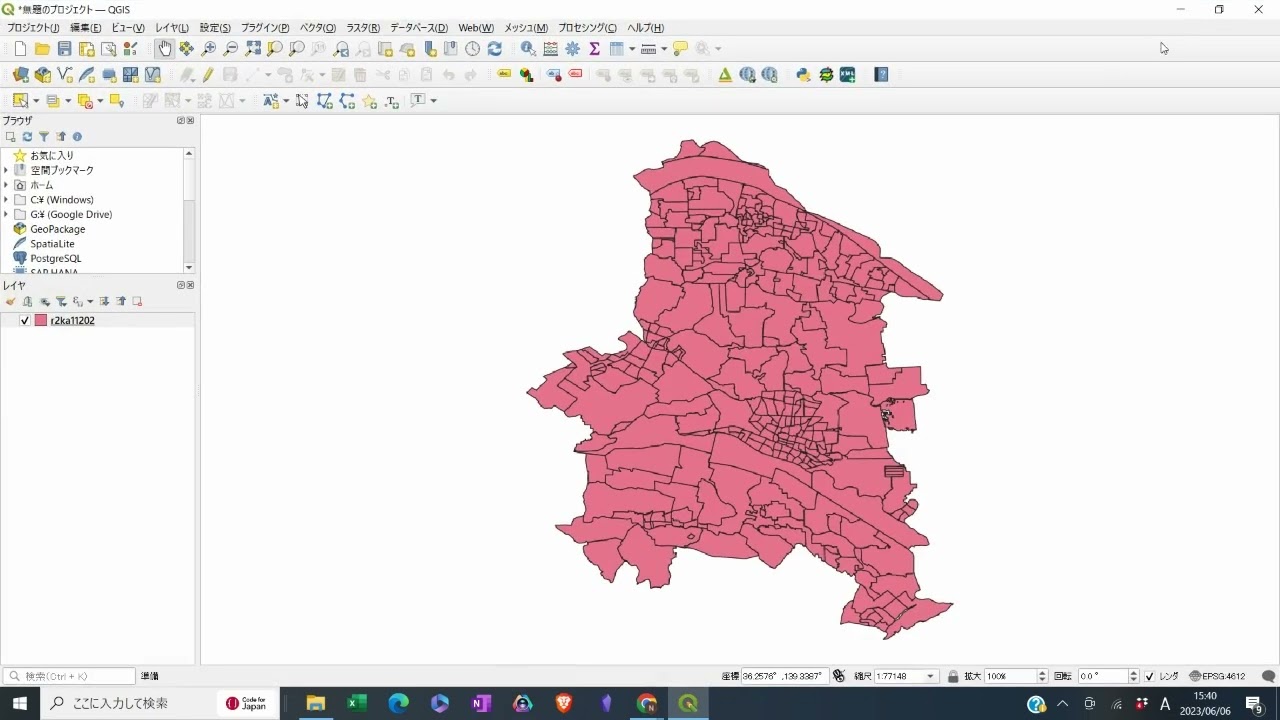The image size is (1280, 720).
Task: Click the coordinate input field
Action: (783, 677)
